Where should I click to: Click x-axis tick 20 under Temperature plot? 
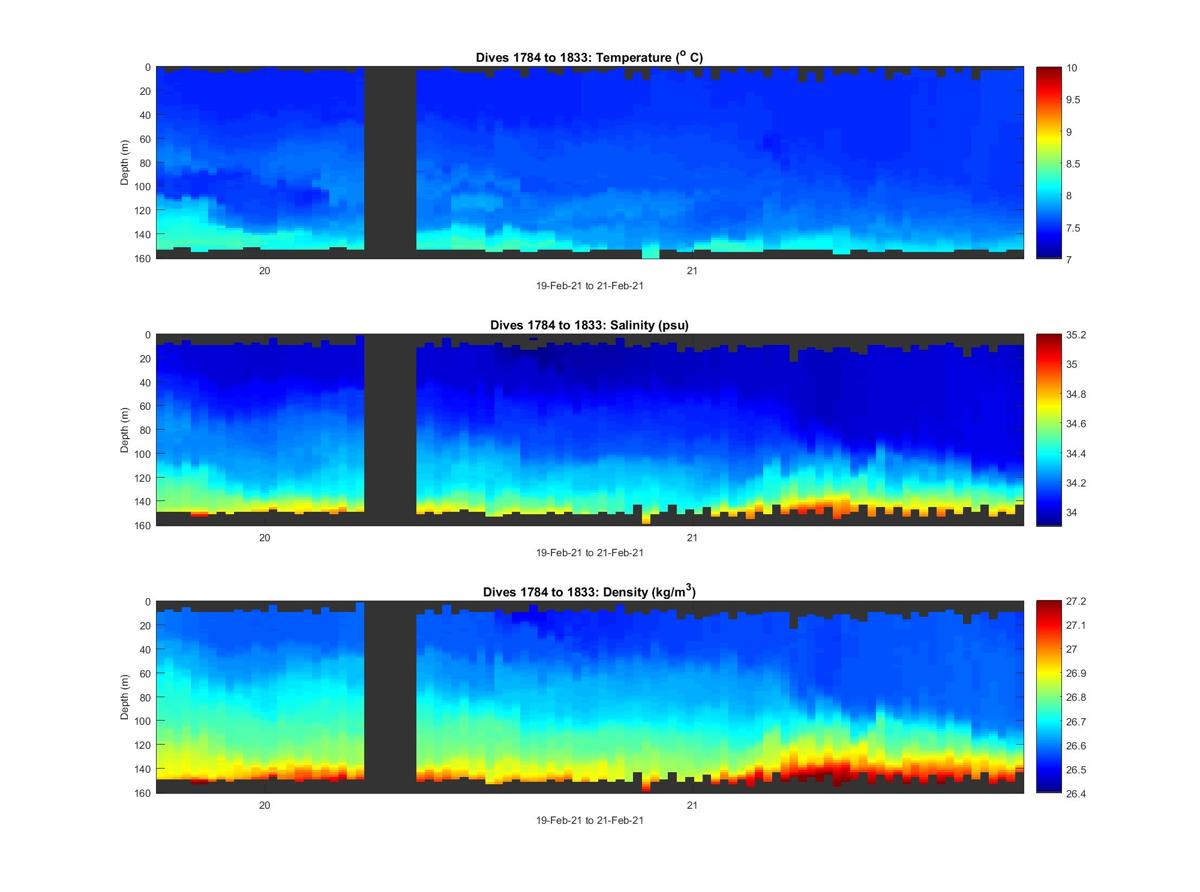[265, 270]
